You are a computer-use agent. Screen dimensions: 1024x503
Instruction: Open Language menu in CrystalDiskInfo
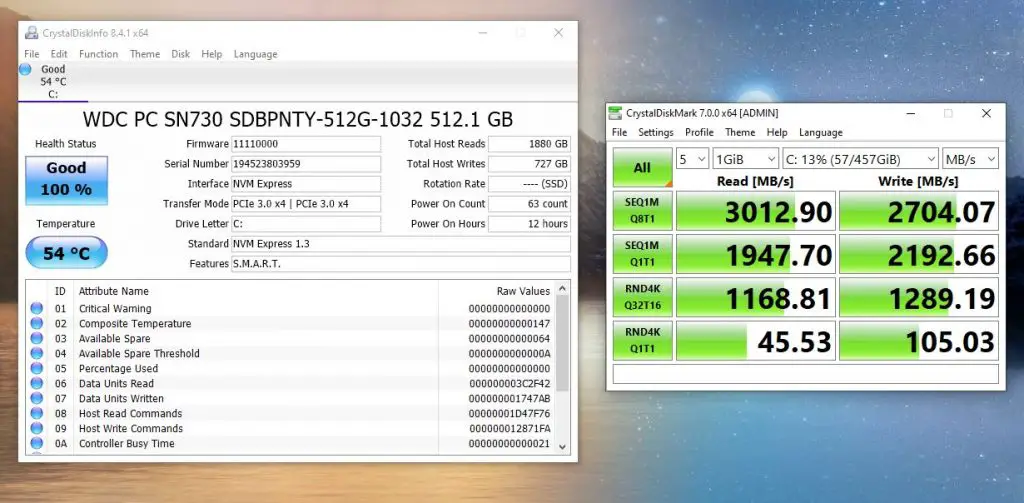click(x=255, y=54)
